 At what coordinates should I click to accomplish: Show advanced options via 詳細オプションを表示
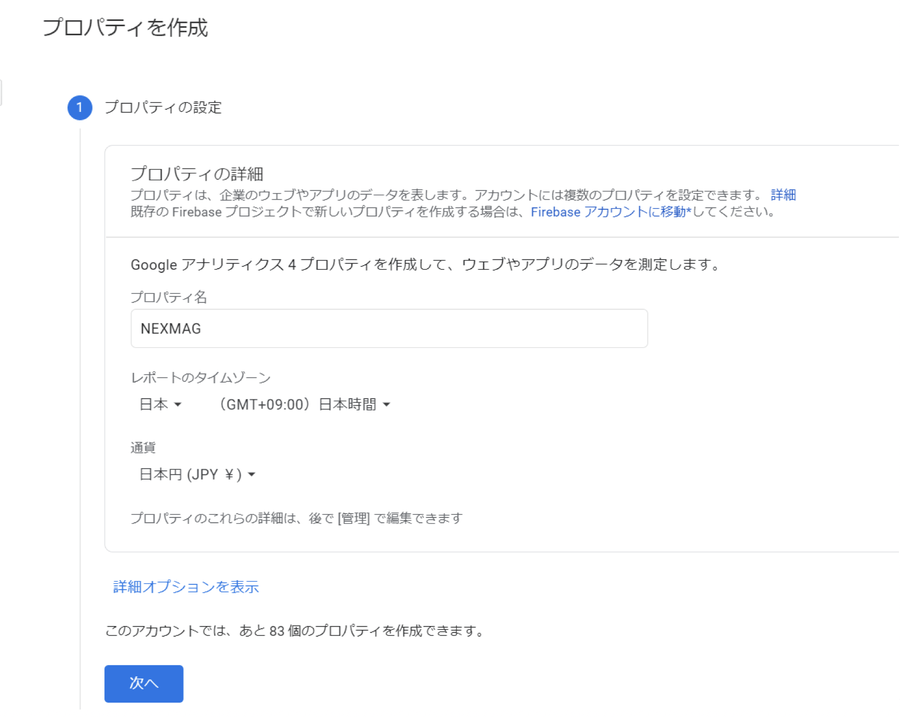coord(186,587)
